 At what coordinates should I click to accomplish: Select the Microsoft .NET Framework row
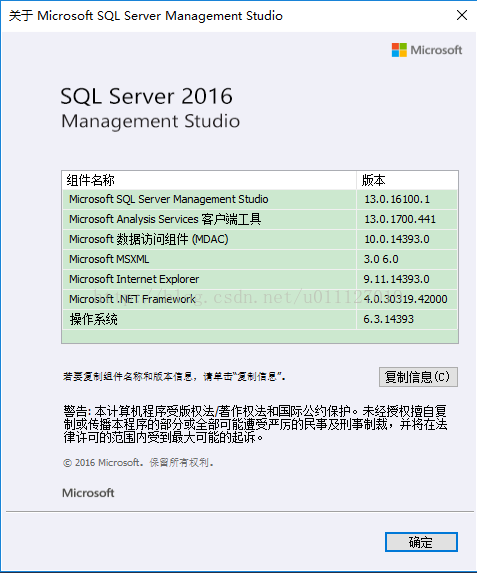pyautogui.click(x=260, y=299)
